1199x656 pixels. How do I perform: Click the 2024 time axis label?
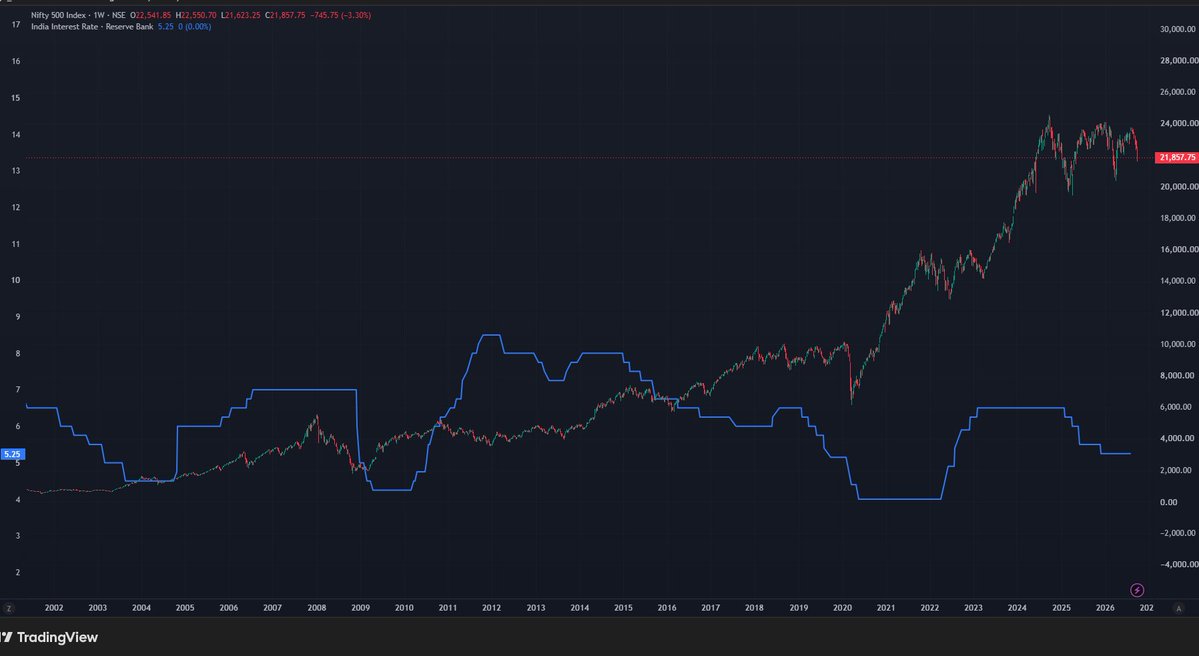pos(1017,609)
